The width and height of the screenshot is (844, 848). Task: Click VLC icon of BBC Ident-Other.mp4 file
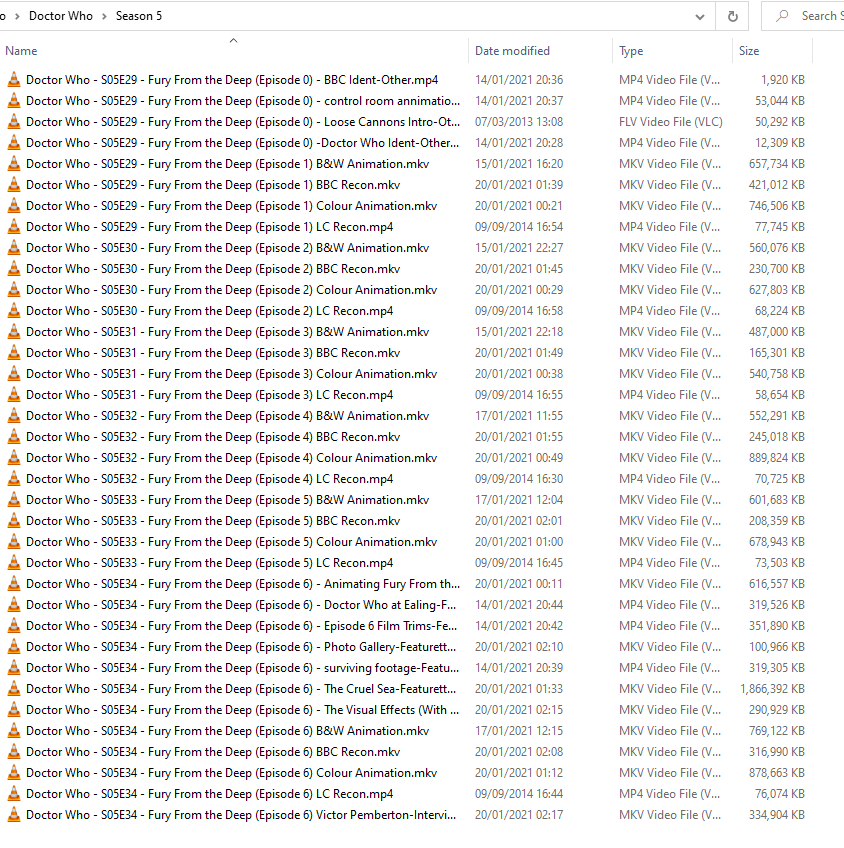tap(14, 80)
